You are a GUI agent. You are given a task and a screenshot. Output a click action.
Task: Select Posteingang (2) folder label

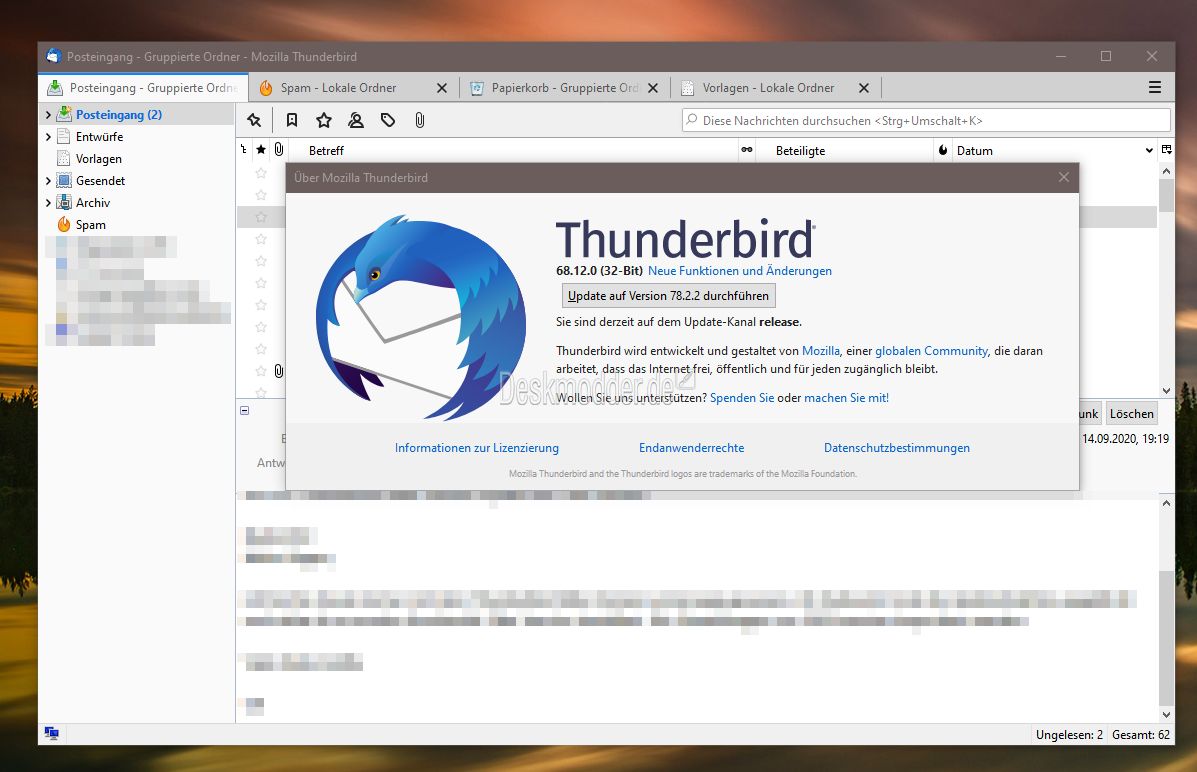point(119,115)
